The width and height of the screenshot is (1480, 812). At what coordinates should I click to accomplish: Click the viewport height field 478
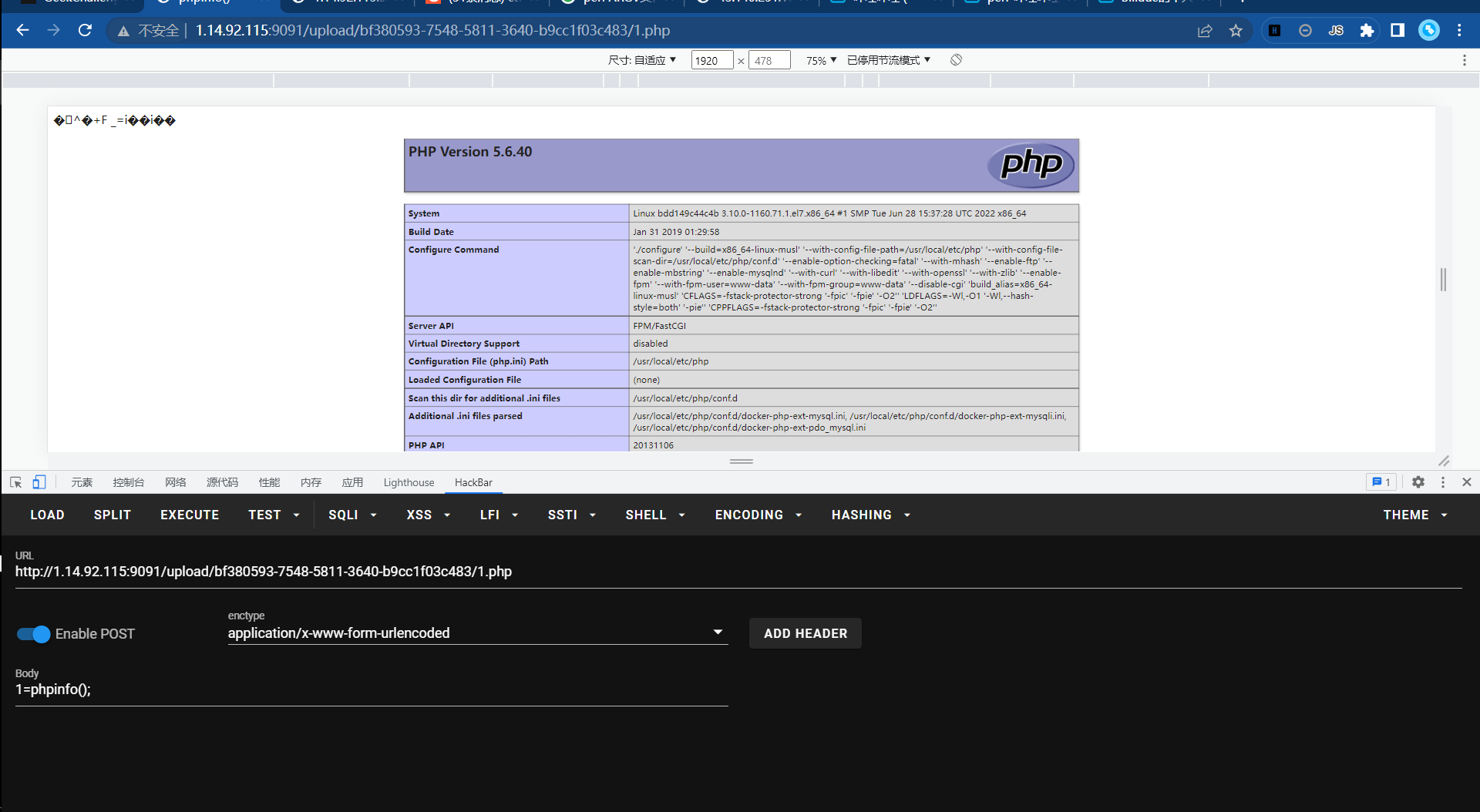point(769,60)
